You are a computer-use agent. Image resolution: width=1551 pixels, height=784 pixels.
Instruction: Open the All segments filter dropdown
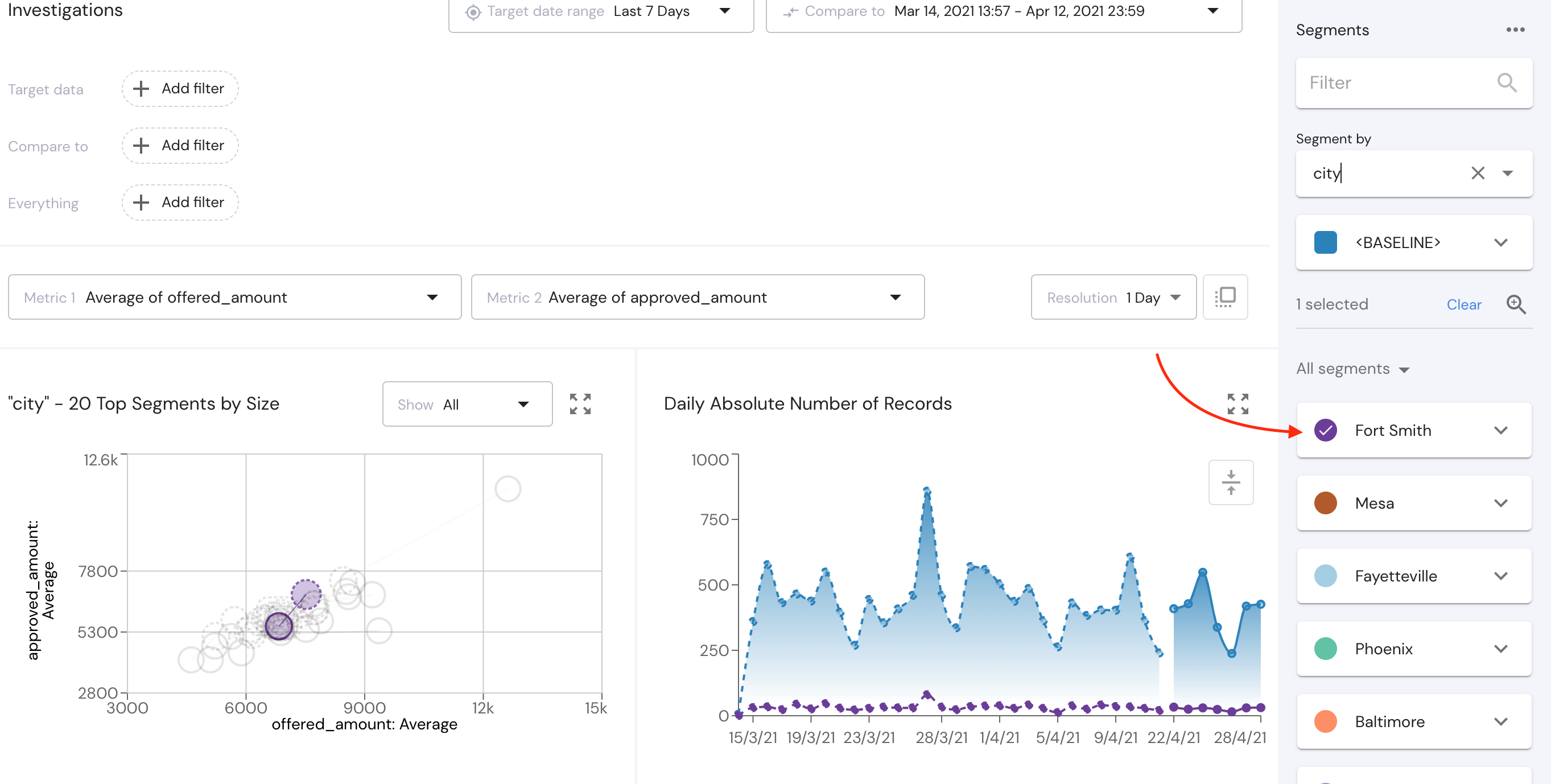[x=1352, y=369]
